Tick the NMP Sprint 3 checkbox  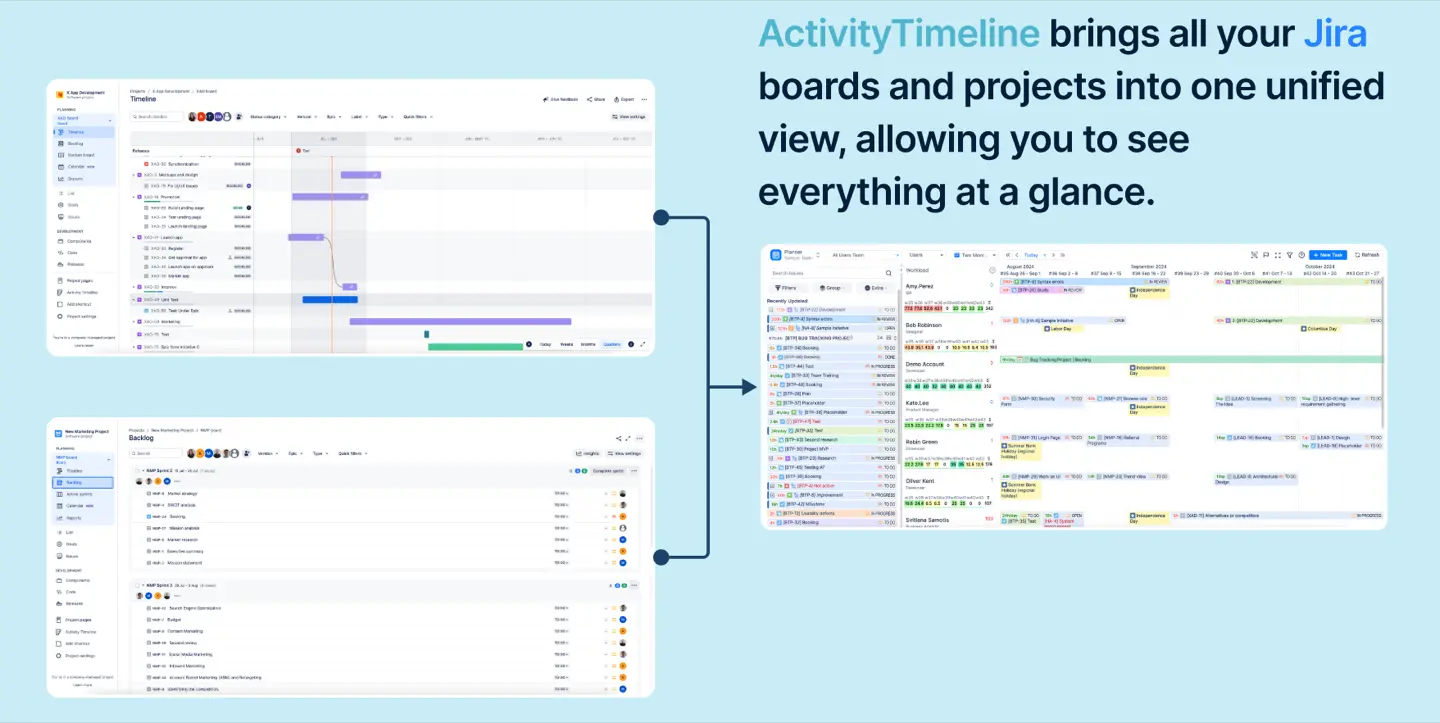tap(137, 585)
